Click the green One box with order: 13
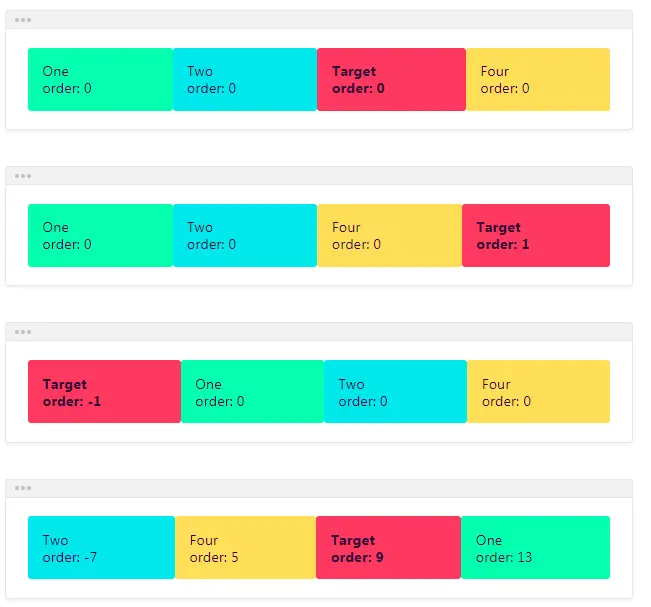The image size is (651, 607). click(536, 547)
